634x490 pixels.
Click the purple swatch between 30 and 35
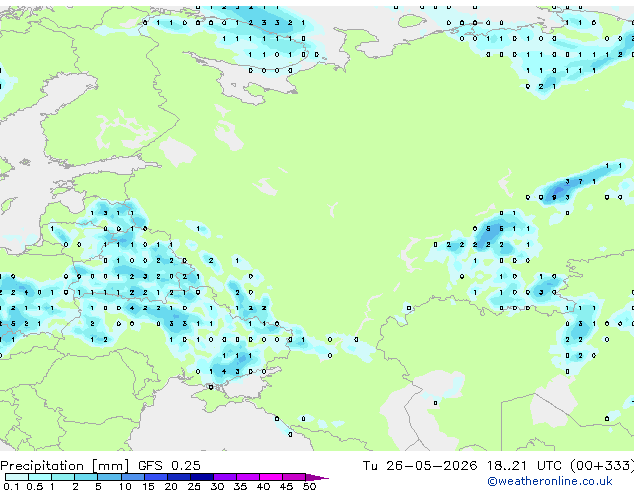225,477
